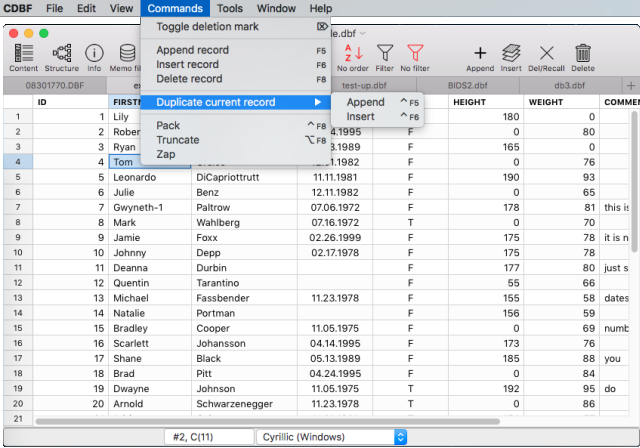
Task: Open the Cyrillic (Windows) encoding dropdown
Action: tap(332, 437)
